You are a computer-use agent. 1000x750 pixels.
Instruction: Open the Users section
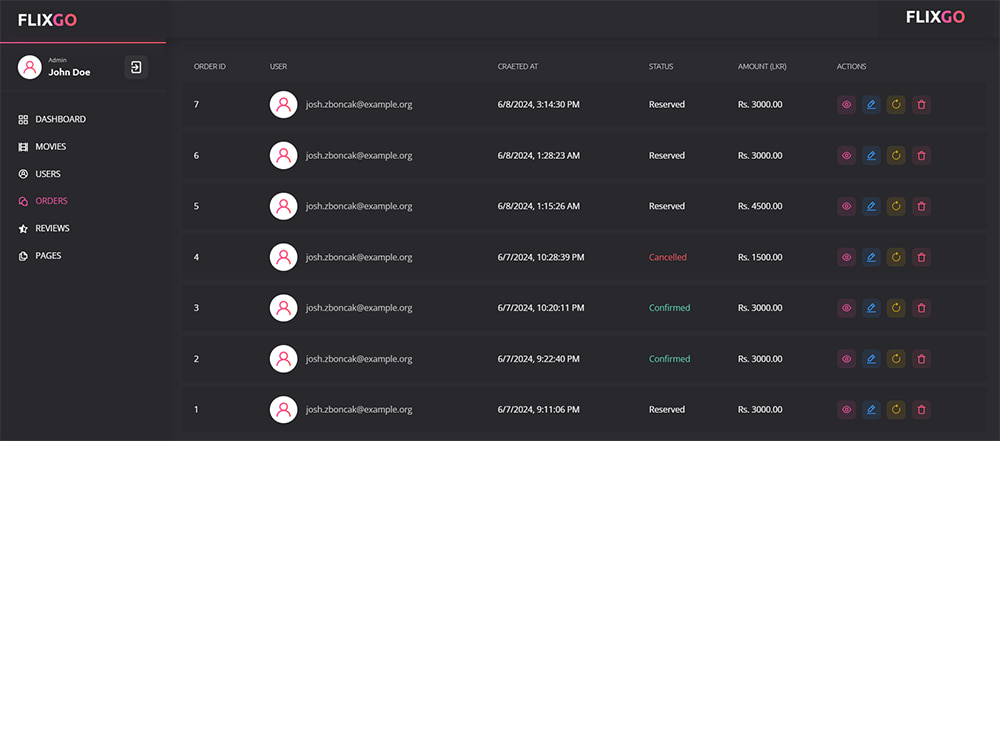tap(40, 174)
